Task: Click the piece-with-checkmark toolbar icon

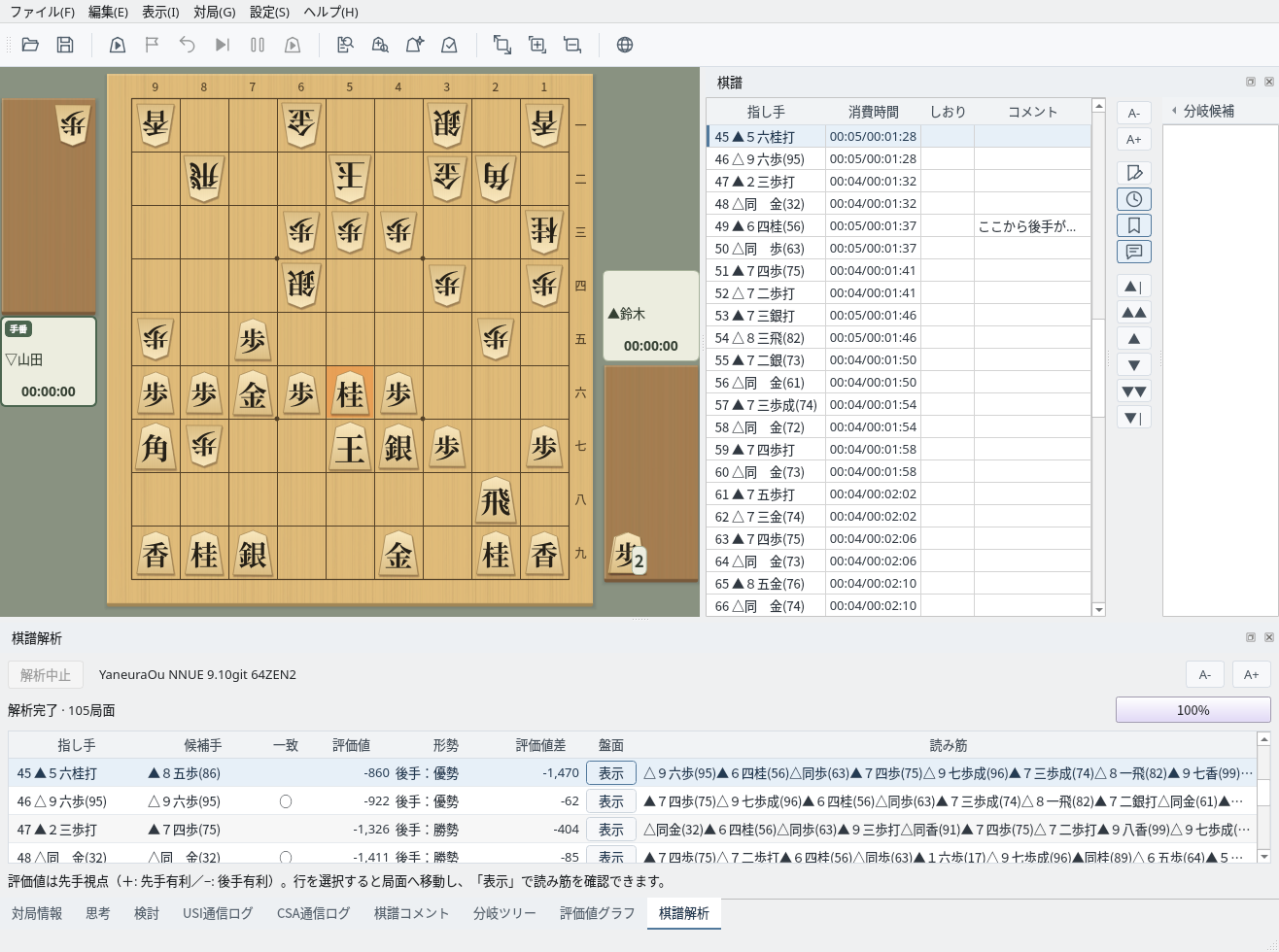Action: click(450, 45)
